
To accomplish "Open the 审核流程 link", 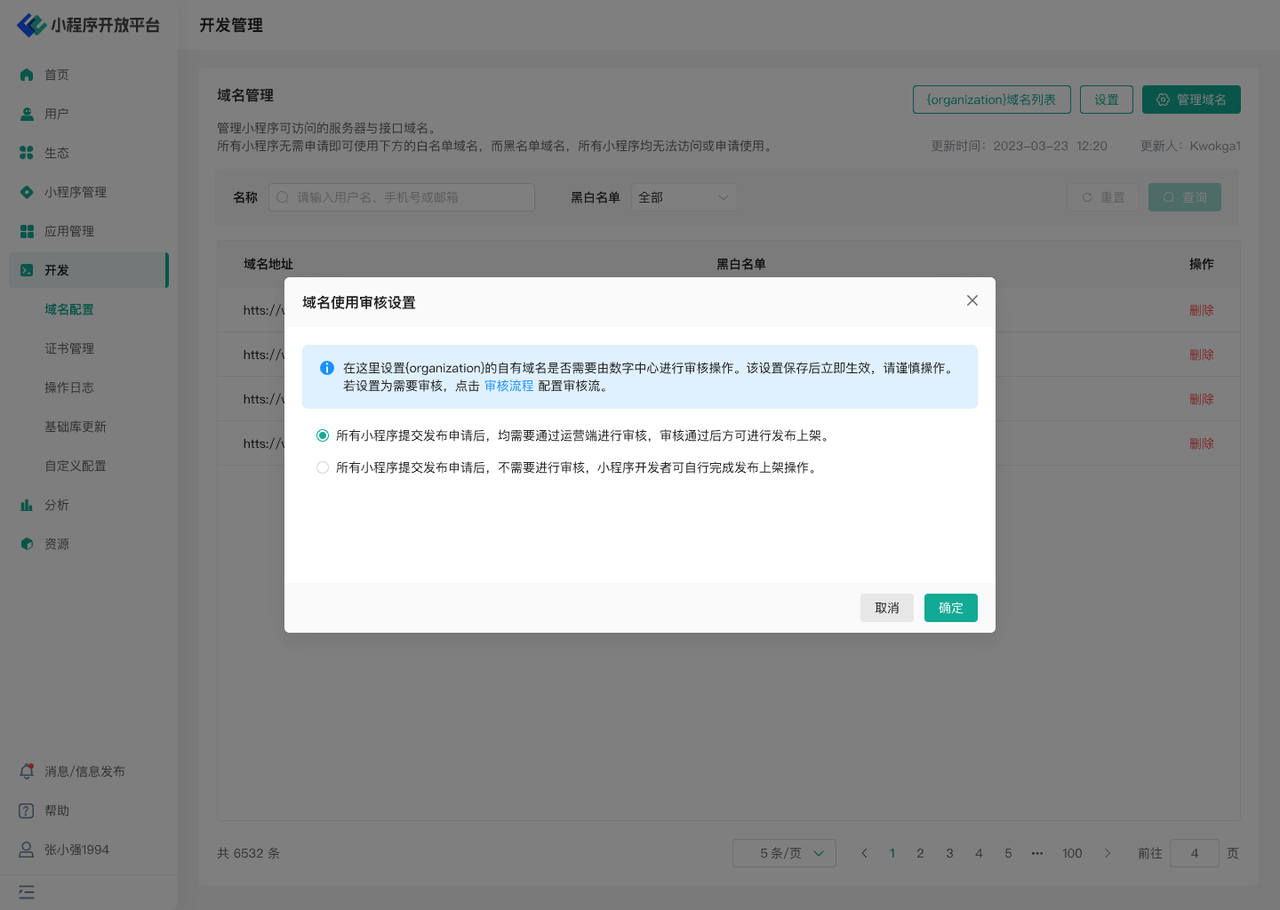I will point(509,386).
